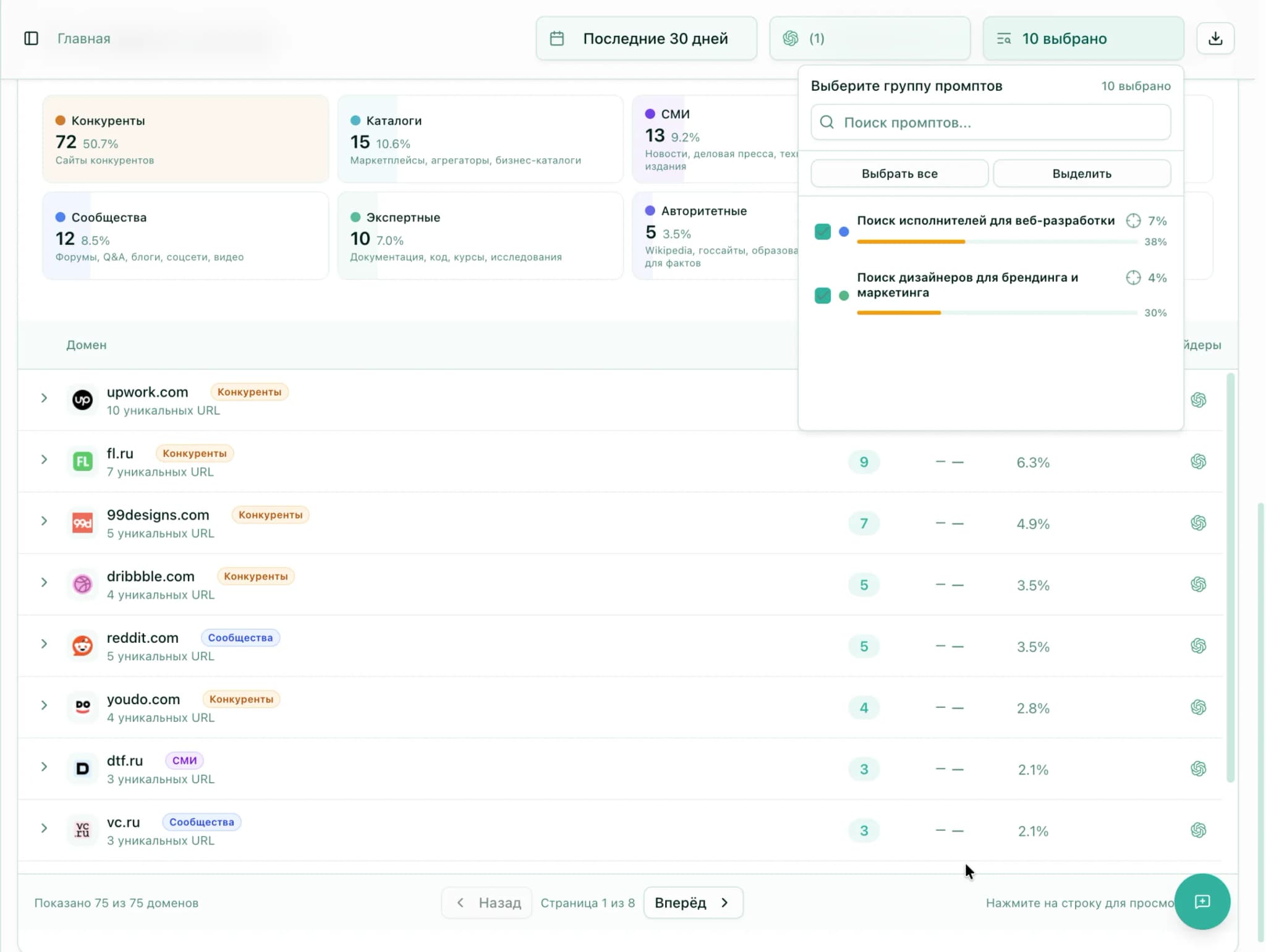Expand the fl.ru row

coord(44,459)
